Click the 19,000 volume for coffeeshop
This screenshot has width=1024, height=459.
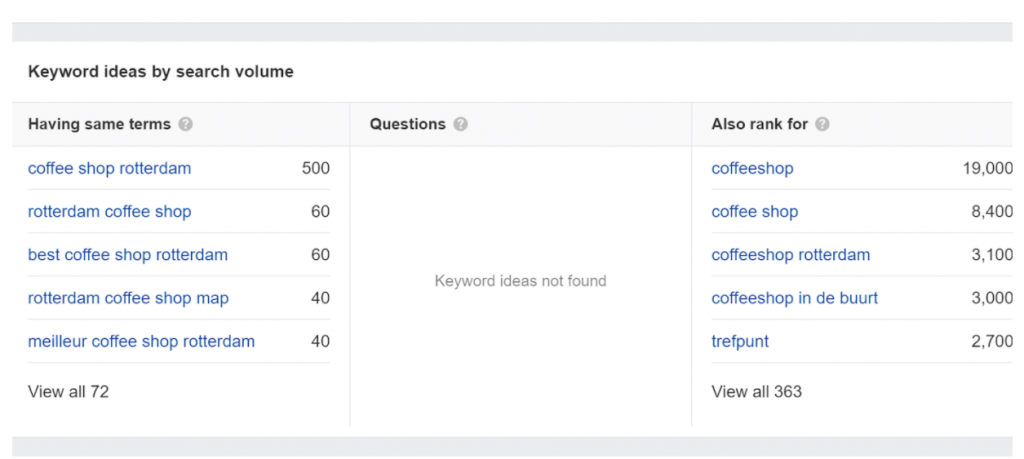coord(987,168)
